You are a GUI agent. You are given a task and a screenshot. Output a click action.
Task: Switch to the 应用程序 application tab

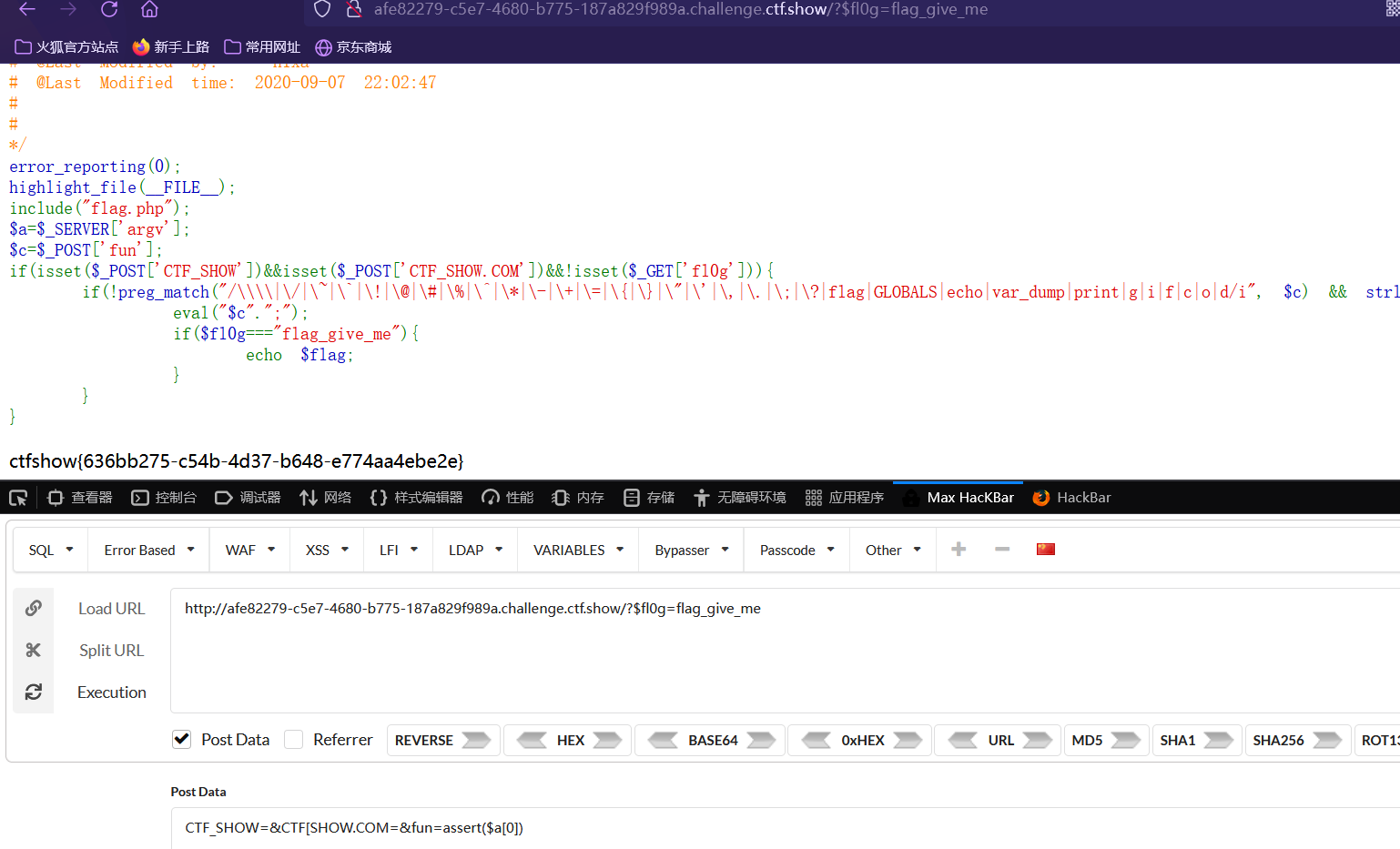(x=845, y=498)
